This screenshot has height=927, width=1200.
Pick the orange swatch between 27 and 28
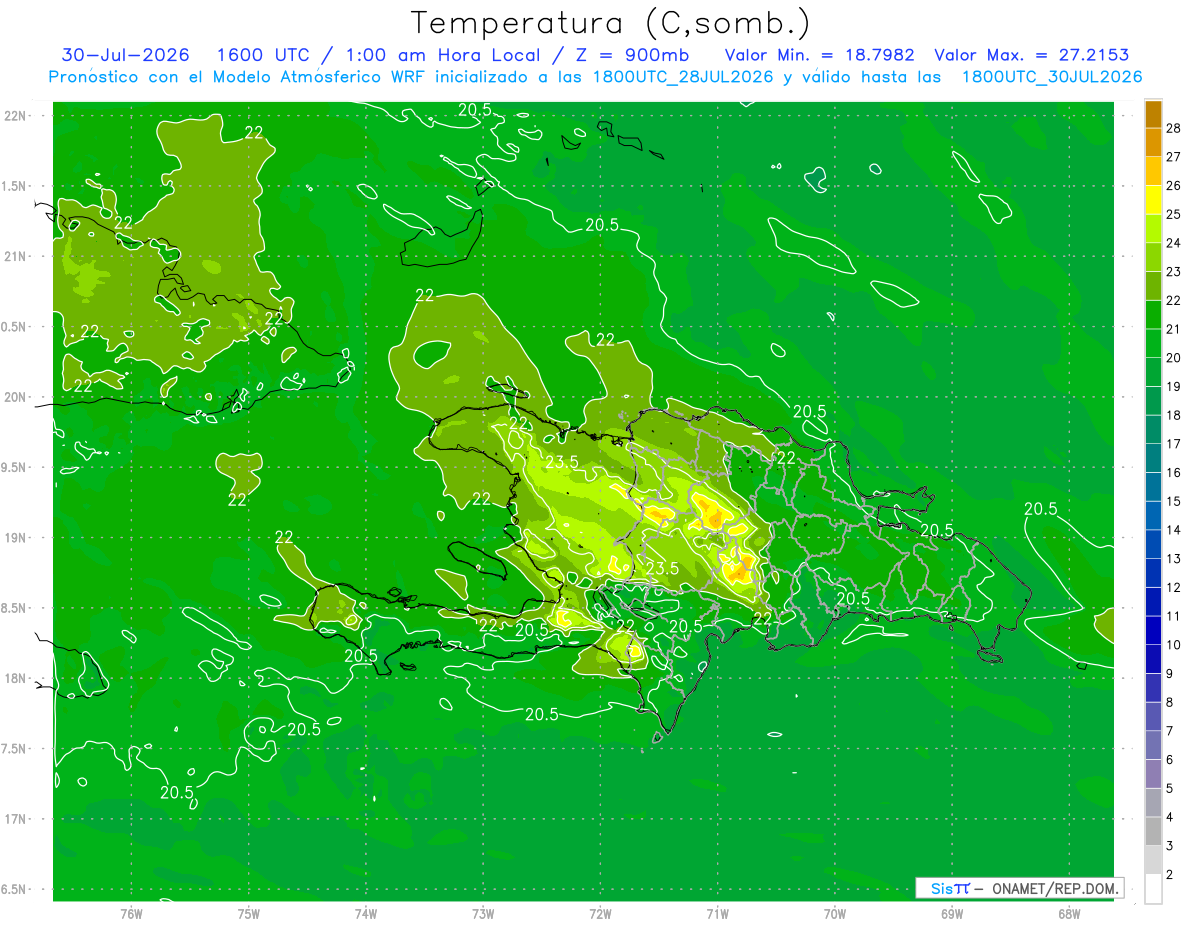1153,142
